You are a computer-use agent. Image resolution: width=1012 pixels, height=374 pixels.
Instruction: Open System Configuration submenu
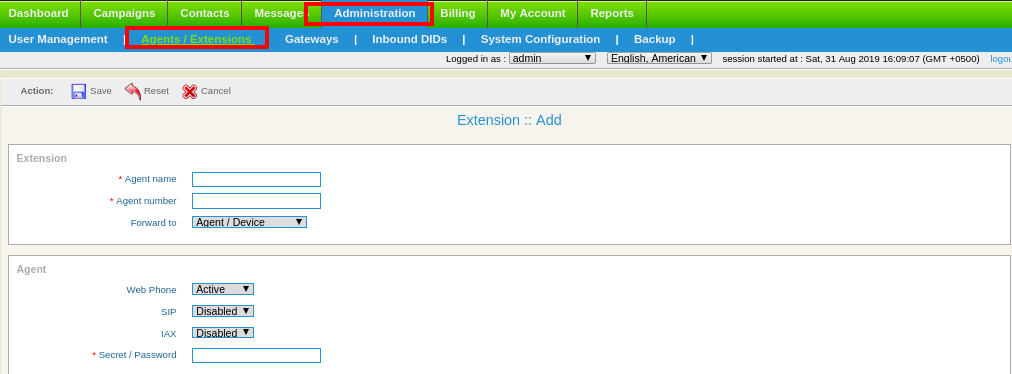coord(540,39)
